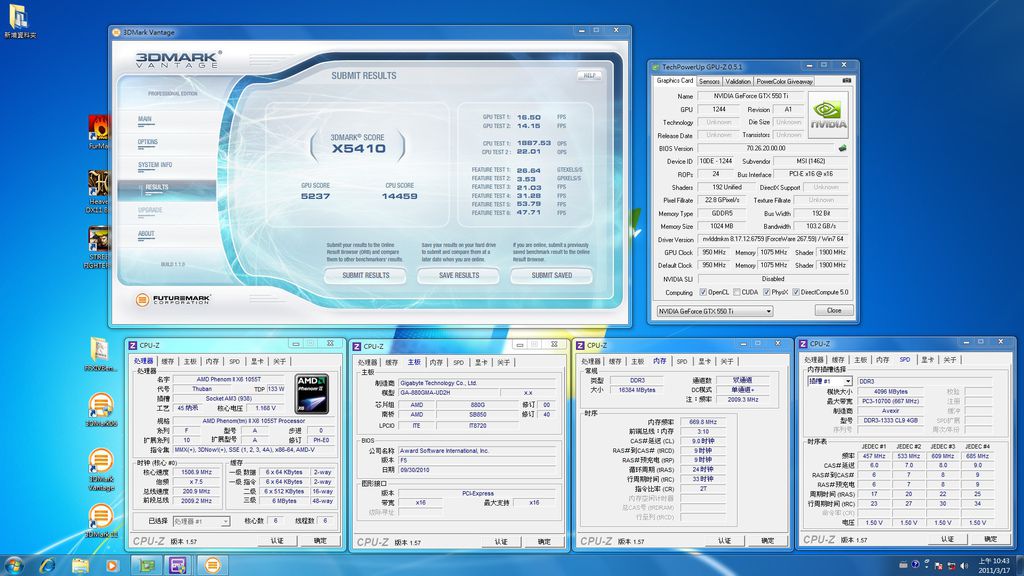Image resolution: width=1024 pixels, height=576 pixels.
Task: Open the FurMark desktop shortcut
Action: (x=99, y=131)
